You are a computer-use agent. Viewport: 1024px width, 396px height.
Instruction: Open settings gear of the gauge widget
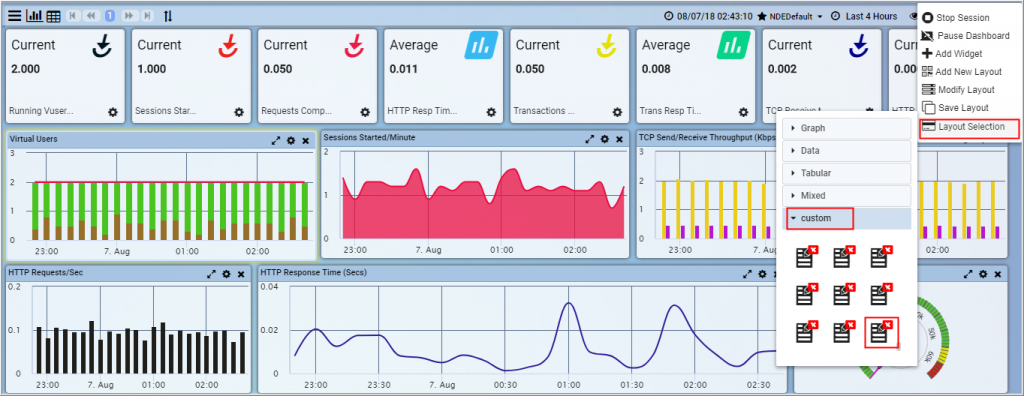[x=984, y=274]
